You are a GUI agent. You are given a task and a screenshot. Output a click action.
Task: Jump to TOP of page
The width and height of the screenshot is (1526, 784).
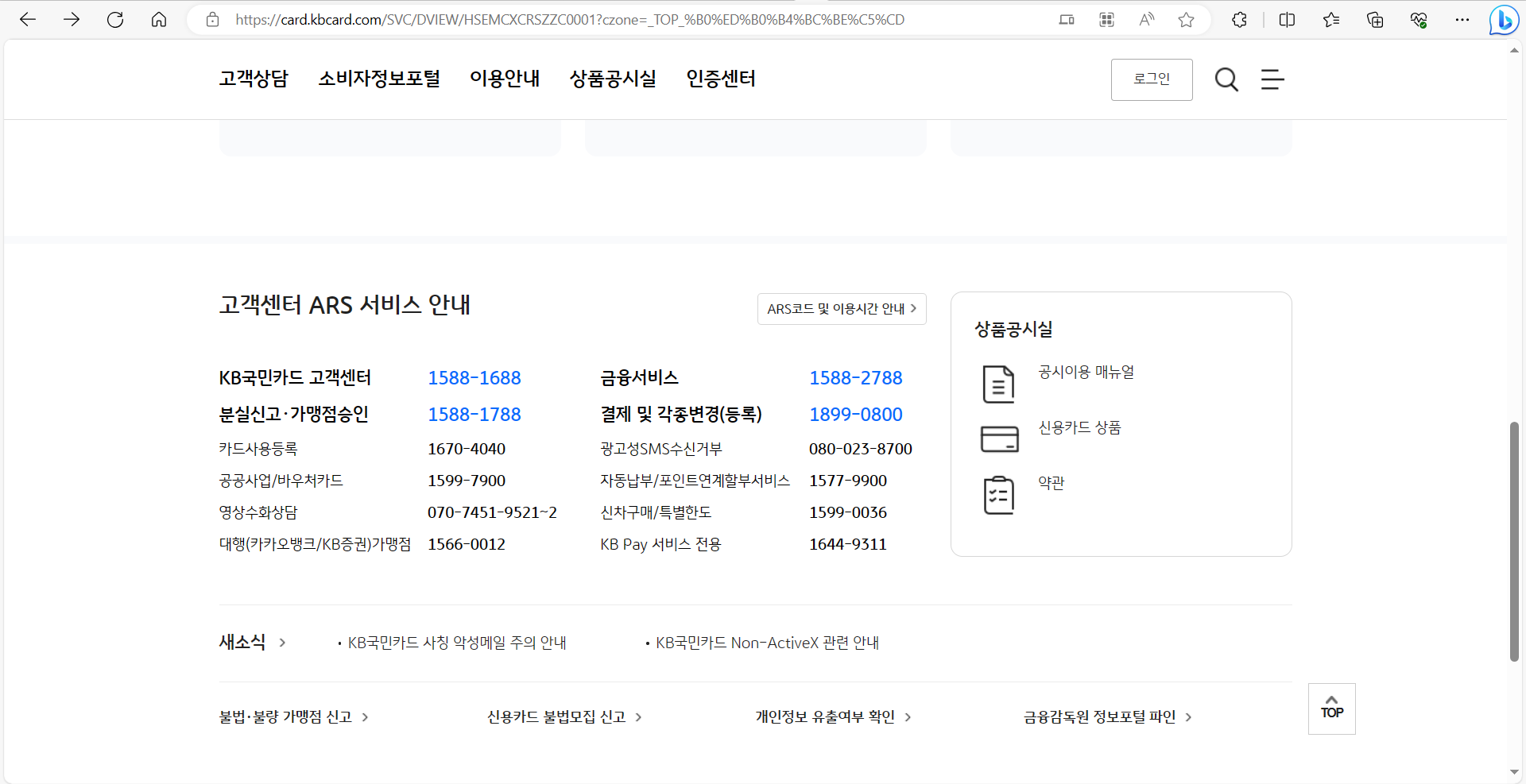1332,709
